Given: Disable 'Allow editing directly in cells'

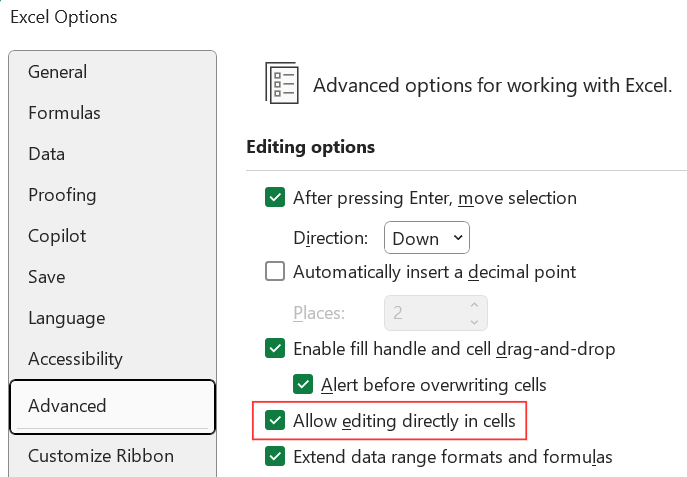Looking at the screenshot, I should 275,421.
